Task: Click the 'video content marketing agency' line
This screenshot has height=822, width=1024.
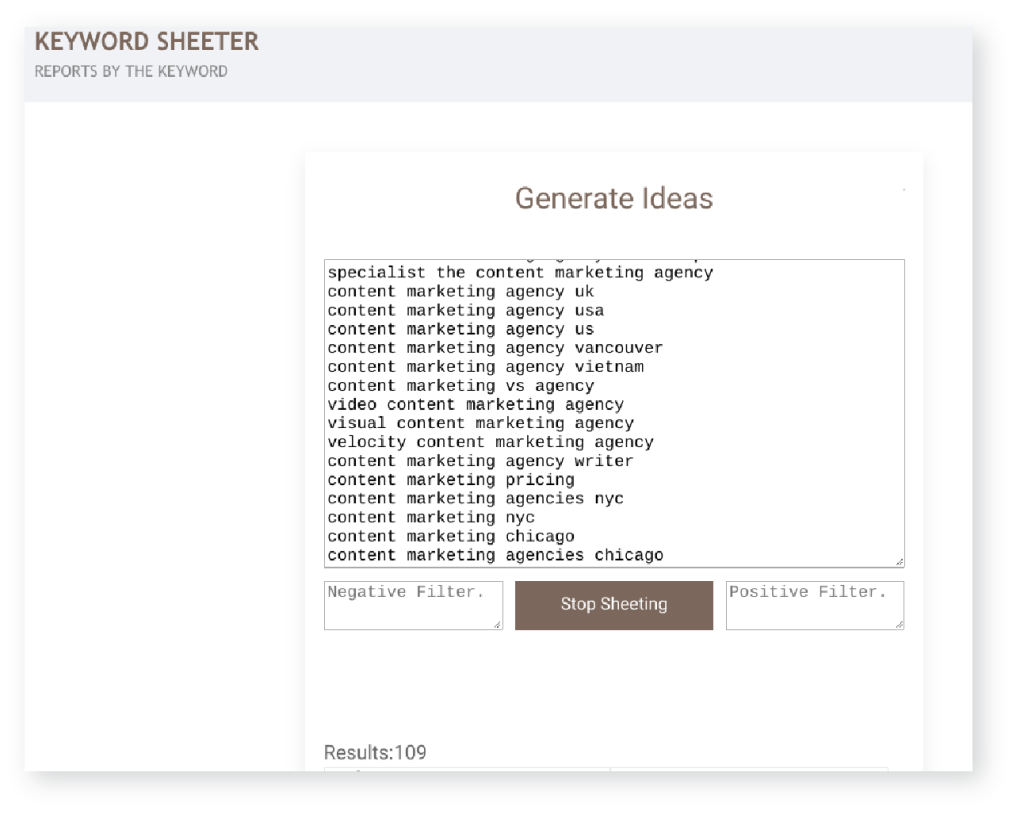Action: click(475, 405)
